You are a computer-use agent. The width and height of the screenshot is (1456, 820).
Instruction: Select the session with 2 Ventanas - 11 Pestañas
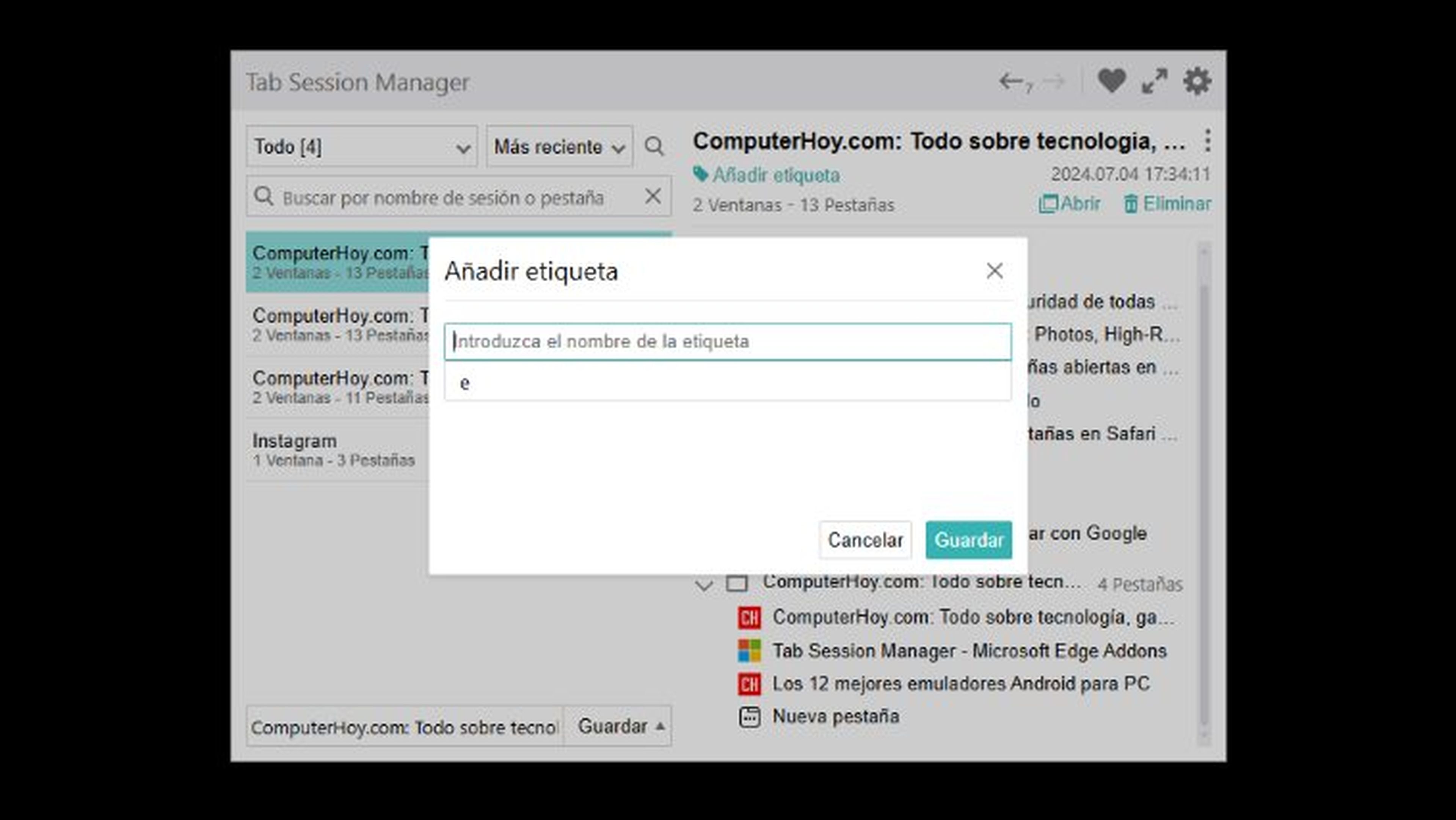click(337, 387)
